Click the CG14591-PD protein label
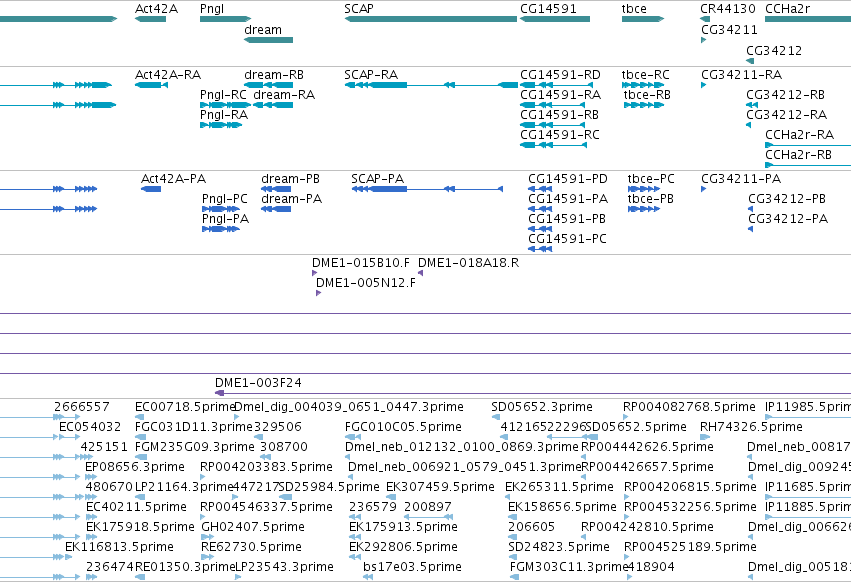This screenshot has height=582, width=851. (x=568, y=179)
